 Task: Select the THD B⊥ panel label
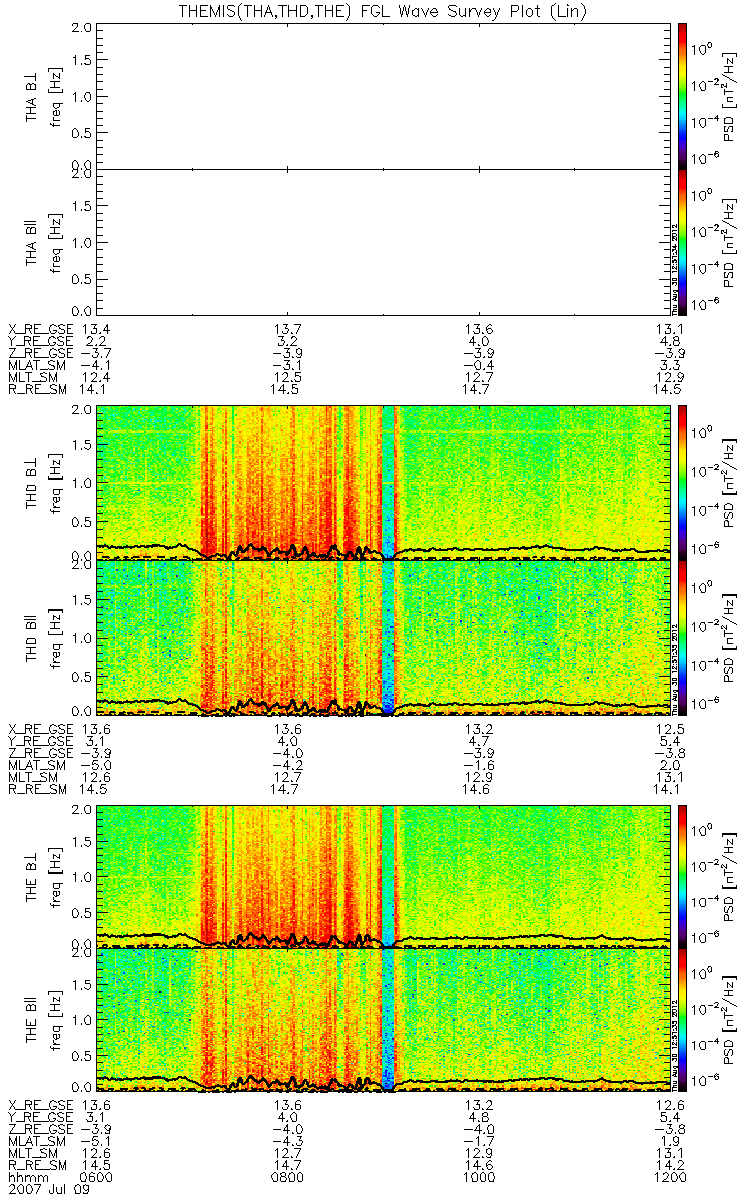click(32, 482)
